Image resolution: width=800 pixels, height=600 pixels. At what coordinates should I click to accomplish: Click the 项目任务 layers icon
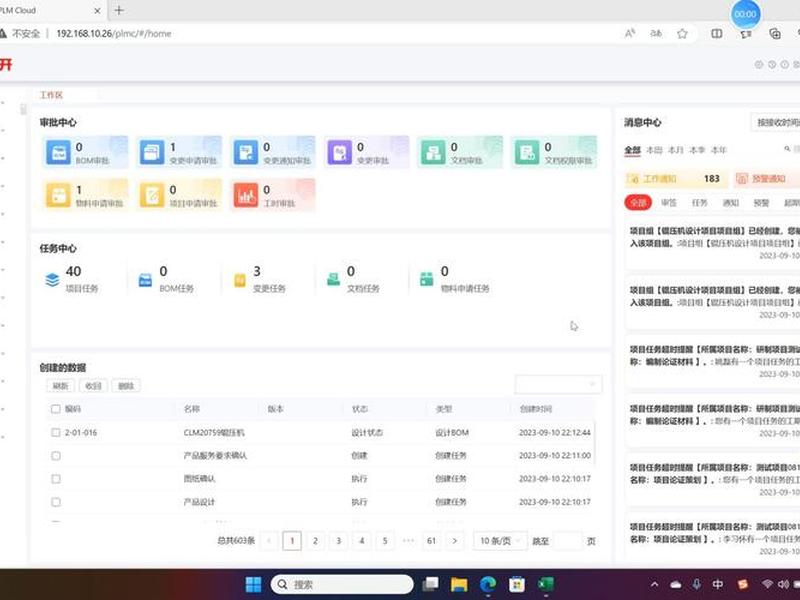(x=52, y=280)
